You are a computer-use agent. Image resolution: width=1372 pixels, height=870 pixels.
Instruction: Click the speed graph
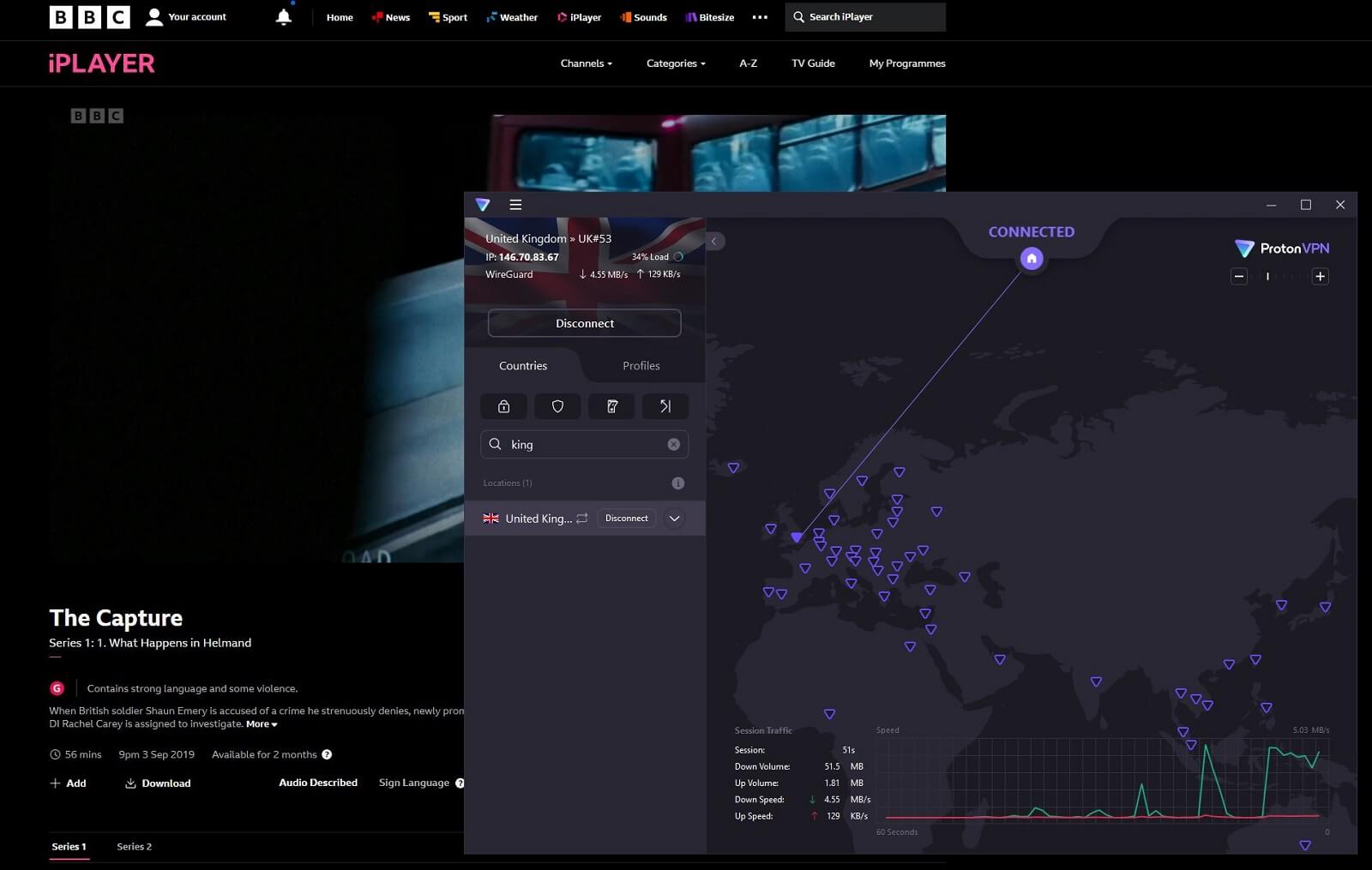tap(1103, 780)
